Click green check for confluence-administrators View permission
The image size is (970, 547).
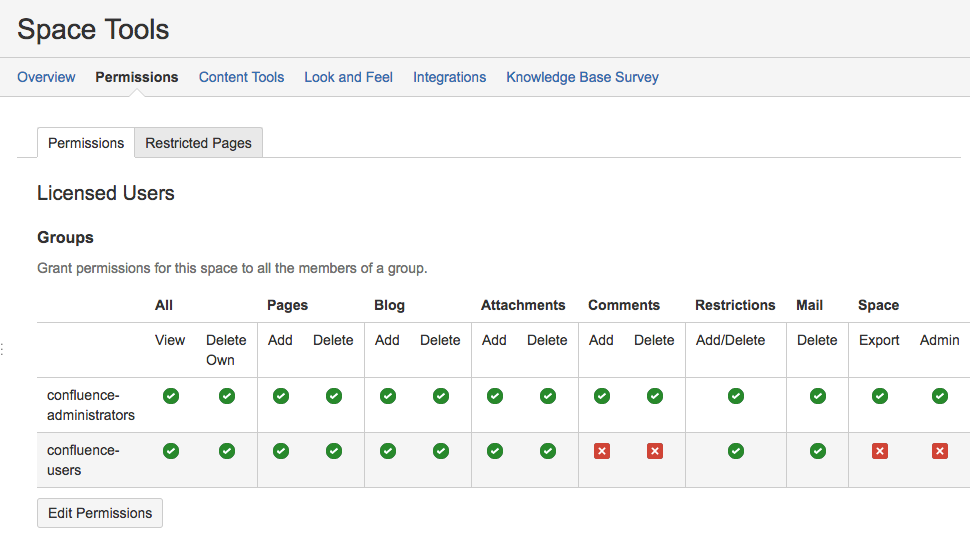click(x=171, y=396)
